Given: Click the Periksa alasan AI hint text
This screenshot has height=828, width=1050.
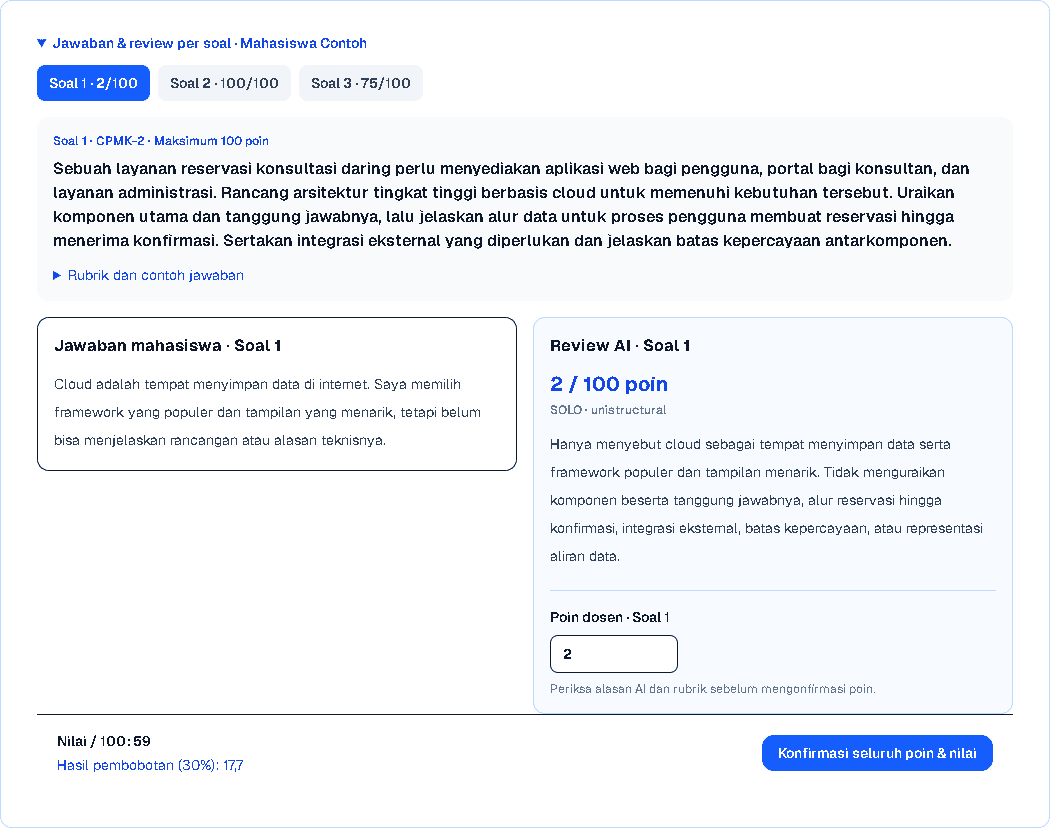Looking at the screenshot, I should pyautogui.click(x=712, y=689).
